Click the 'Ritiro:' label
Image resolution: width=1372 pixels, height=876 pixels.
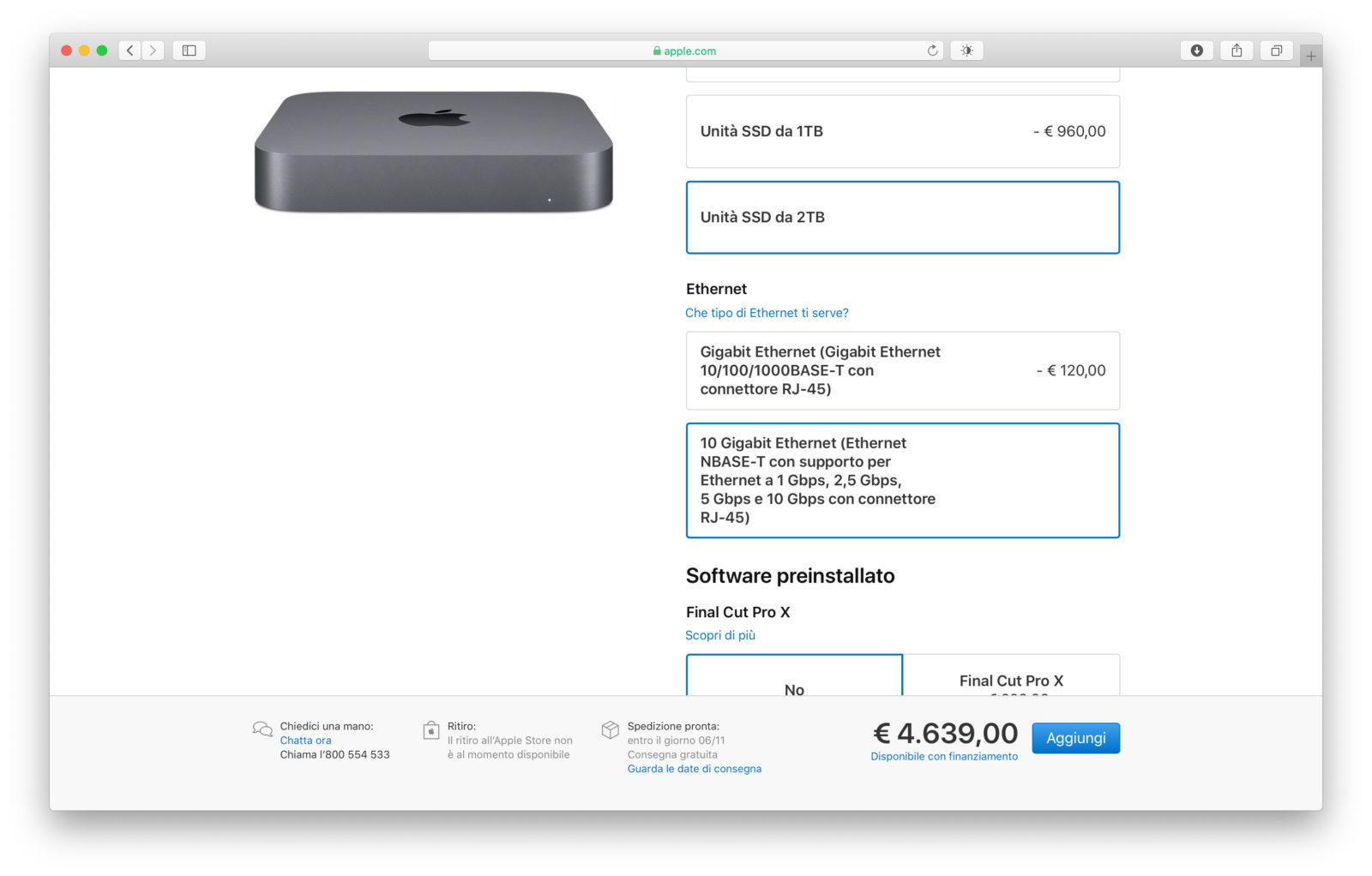461,726
